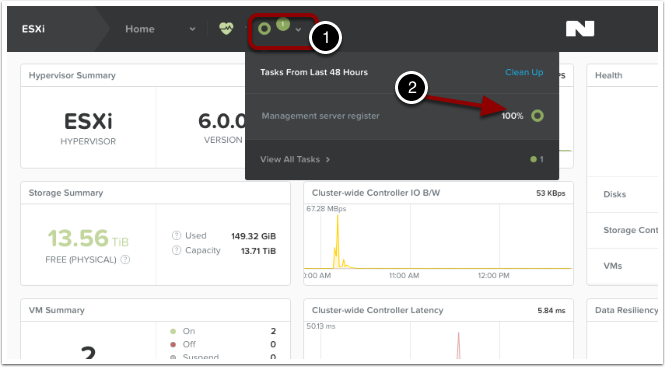Click help icon next to Used
Viewport: 665px width, 367px height.
(176, 235)
